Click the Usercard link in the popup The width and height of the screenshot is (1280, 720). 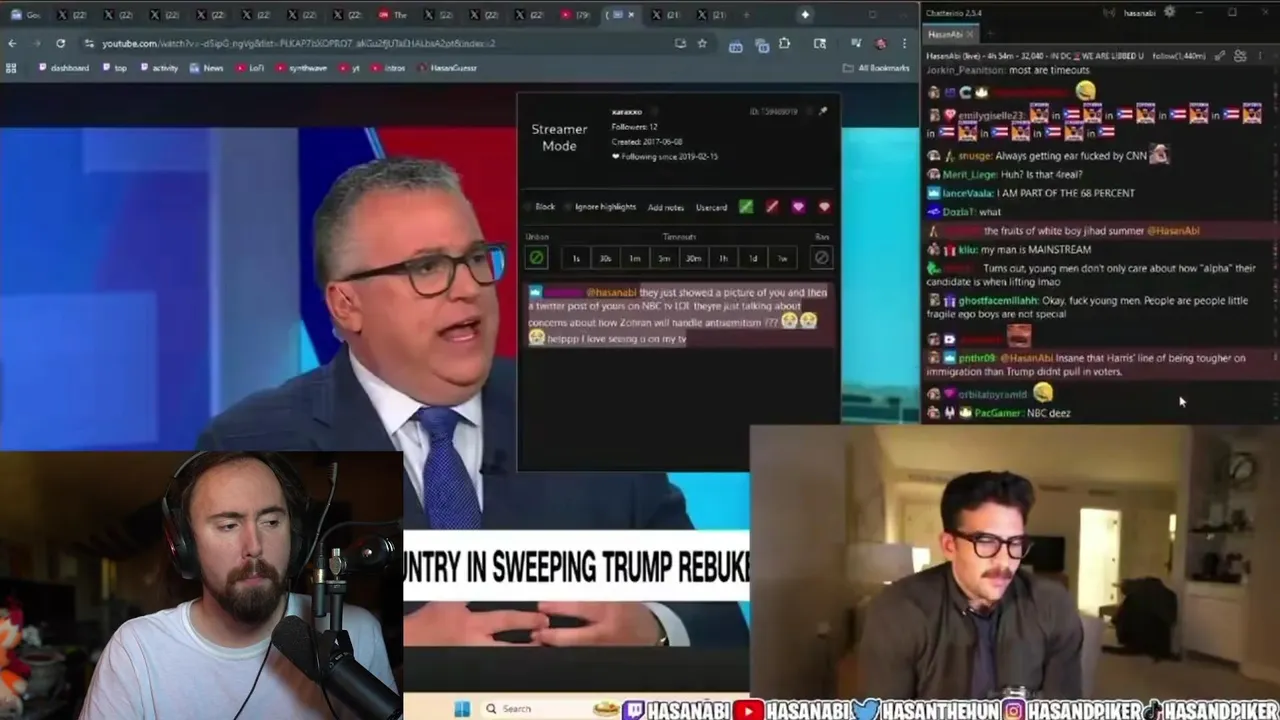coord(711,207)
